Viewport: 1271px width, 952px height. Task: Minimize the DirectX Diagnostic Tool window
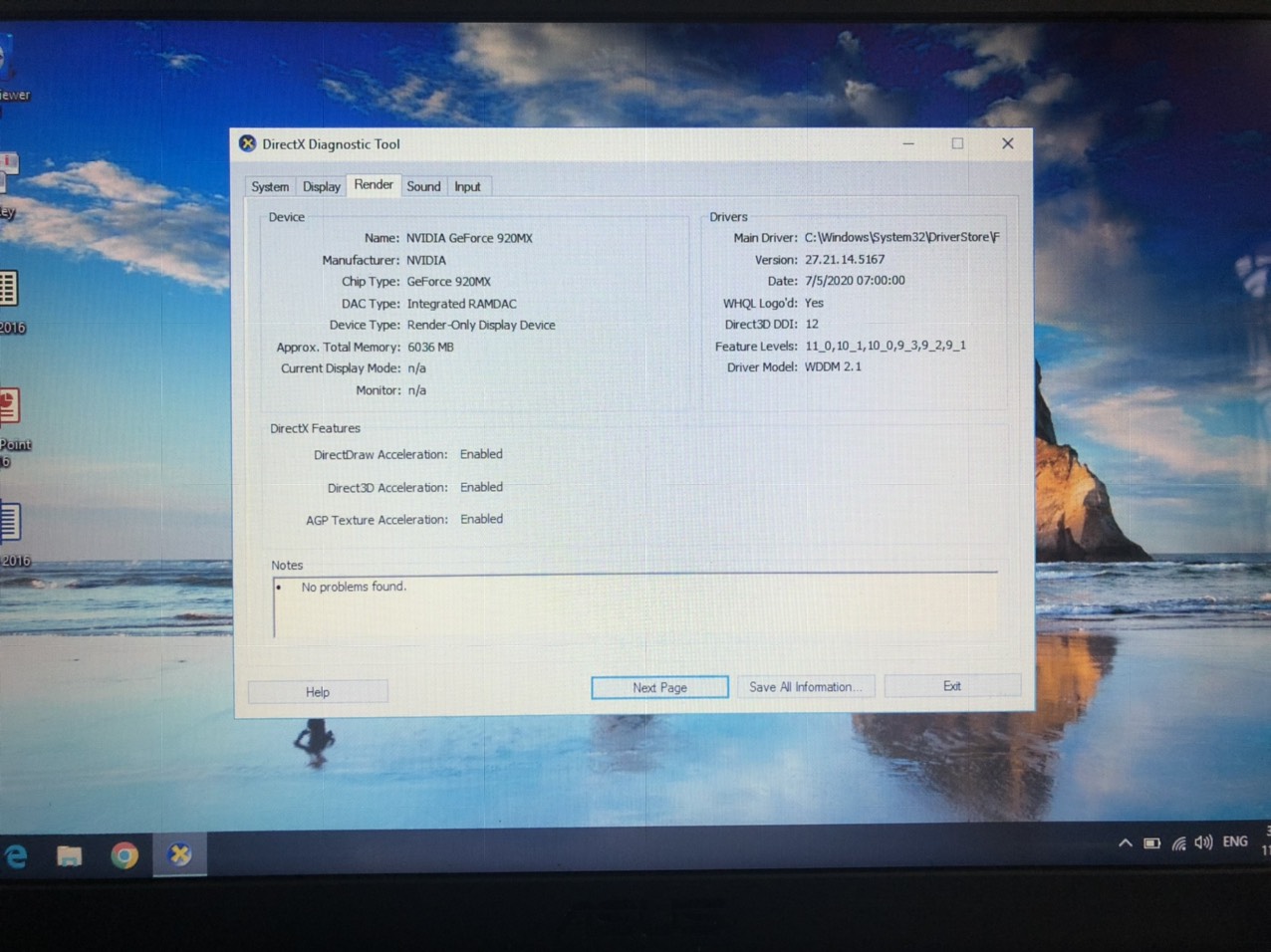(908, 143)
